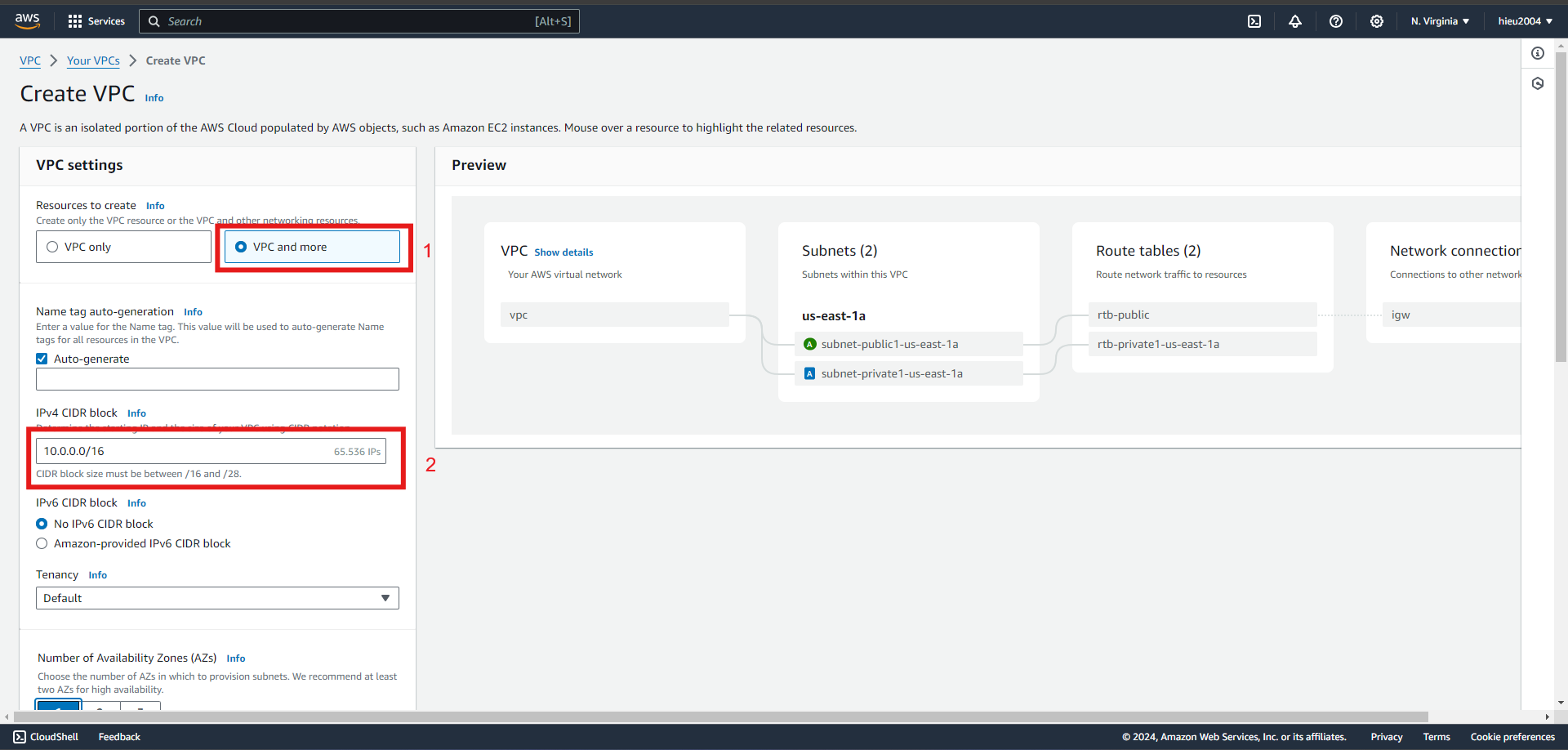Click the blue subnet-private1-us-east-1a icon
The height and width of the screenshot is (750, 1568).
tap(810, 373)
